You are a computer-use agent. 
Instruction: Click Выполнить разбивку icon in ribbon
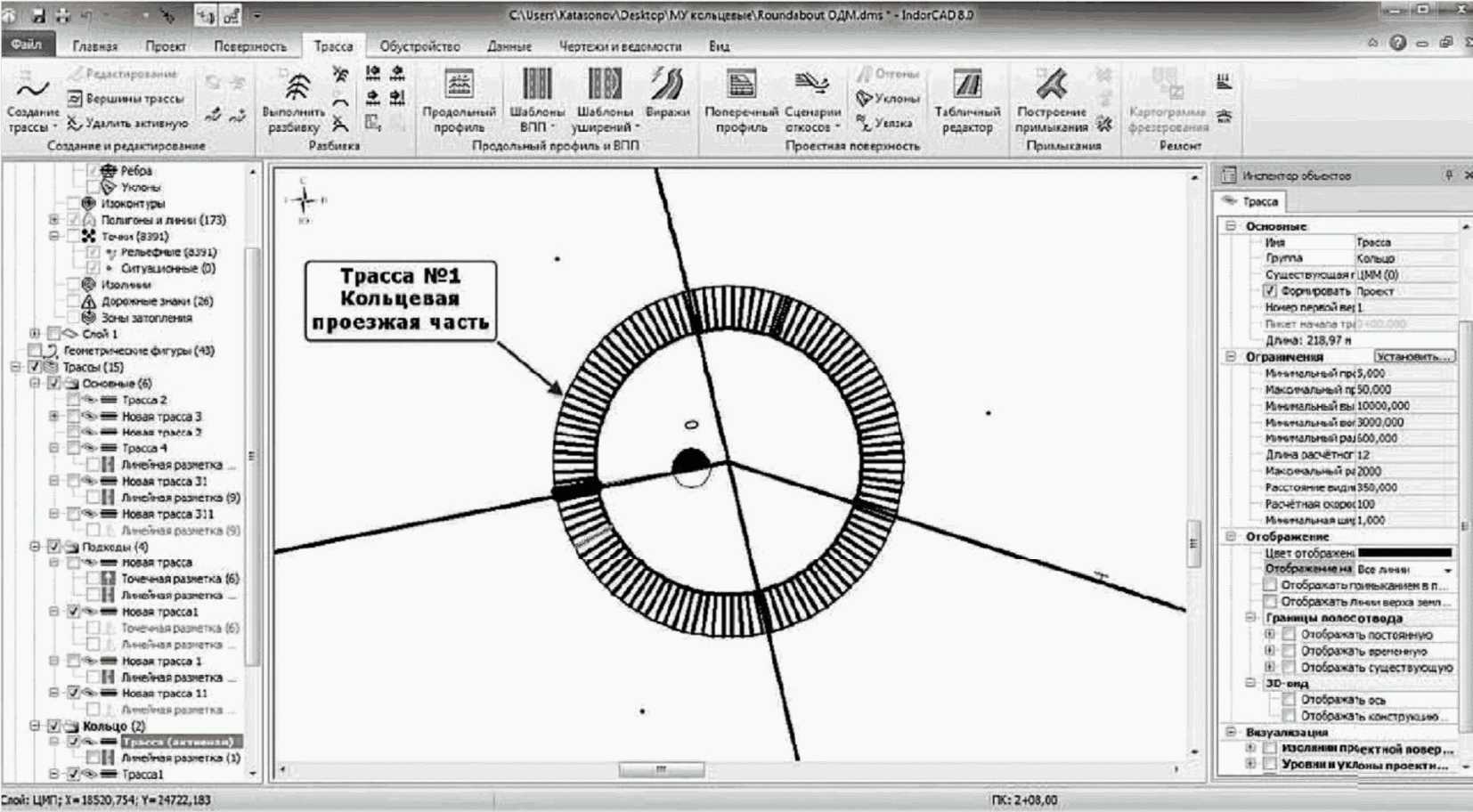tap(294, 89)
